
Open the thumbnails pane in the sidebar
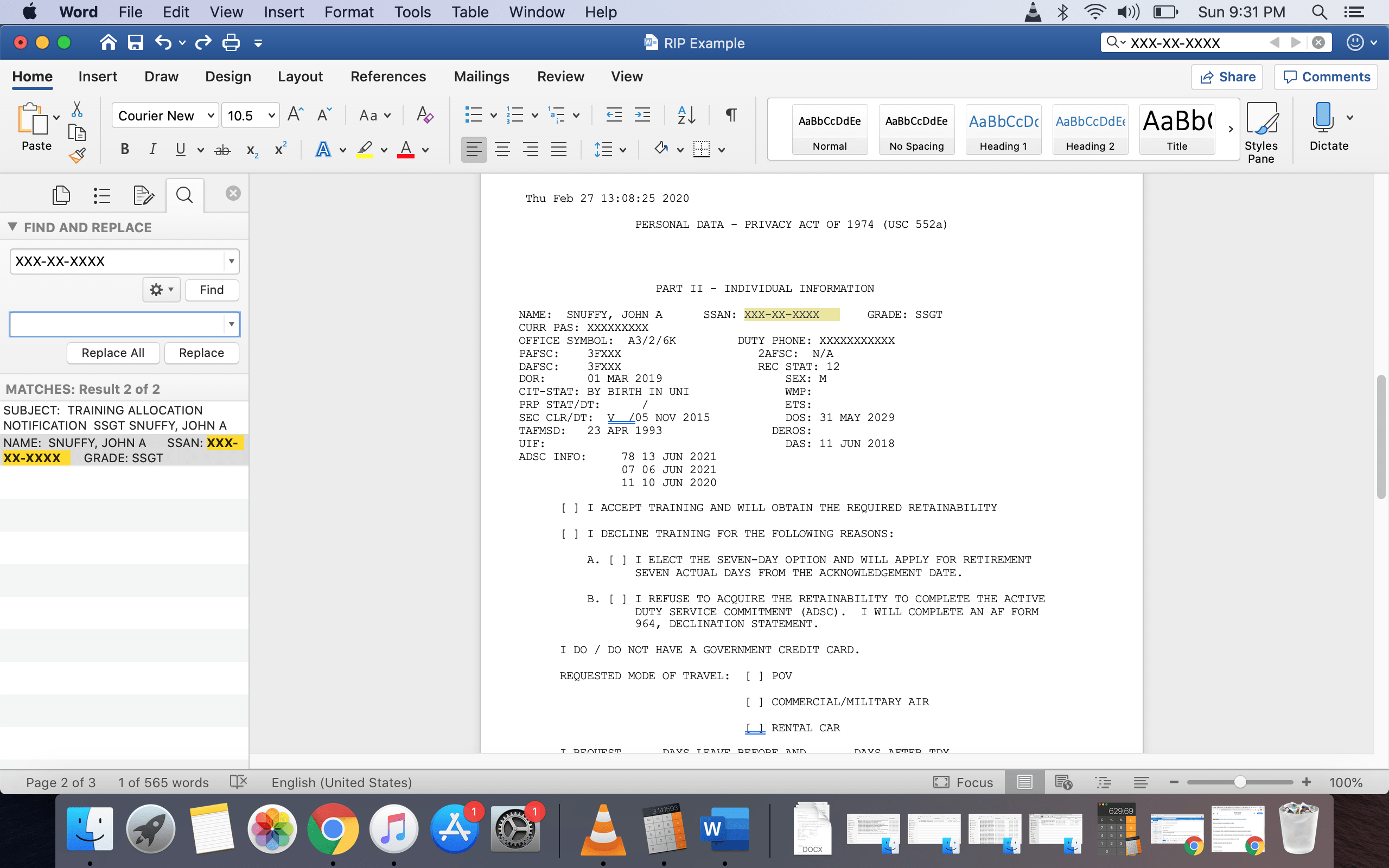61,195
